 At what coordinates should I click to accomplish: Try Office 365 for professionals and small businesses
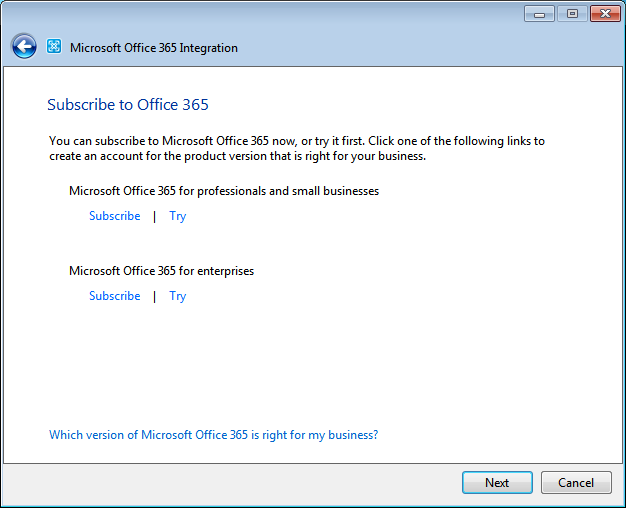click(177, 216)
